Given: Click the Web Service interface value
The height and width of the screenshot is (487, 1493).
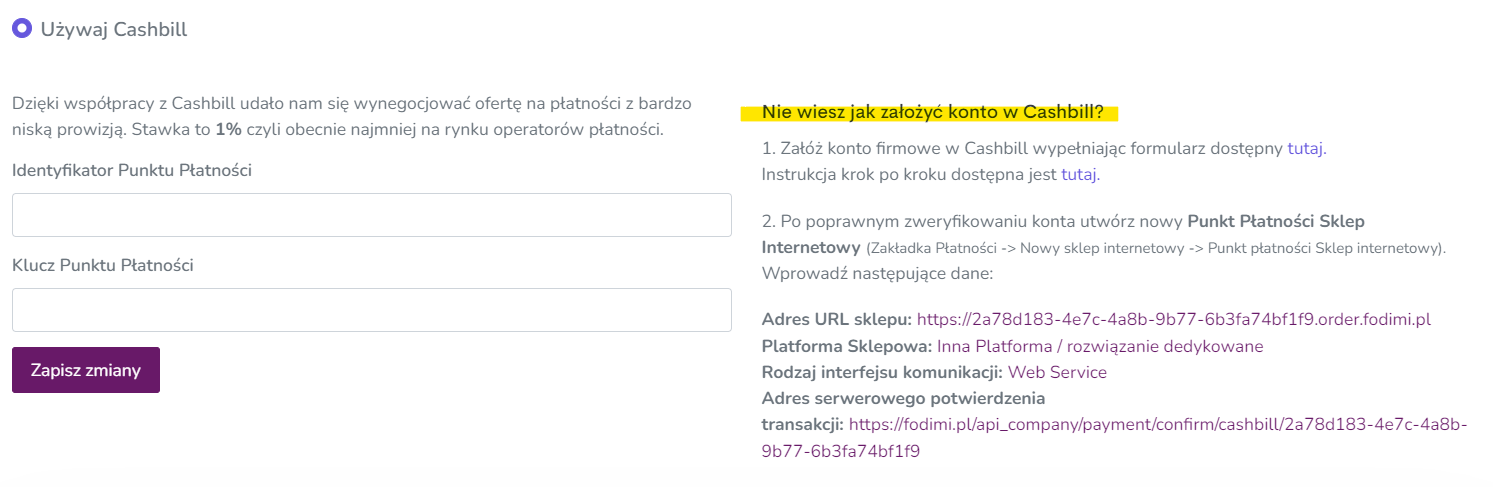Looking at the screenshot, I should point(1057,372).
